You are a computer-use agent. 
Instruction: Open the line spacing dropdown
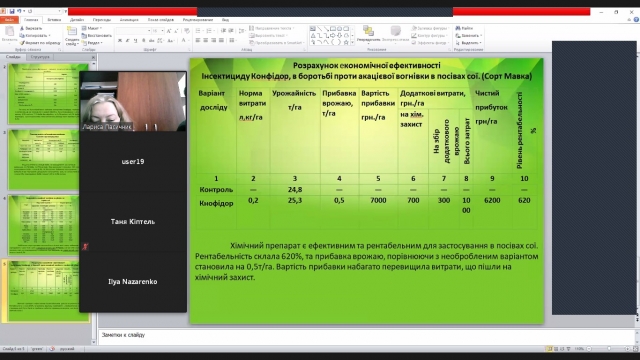[x=242, y=31]
